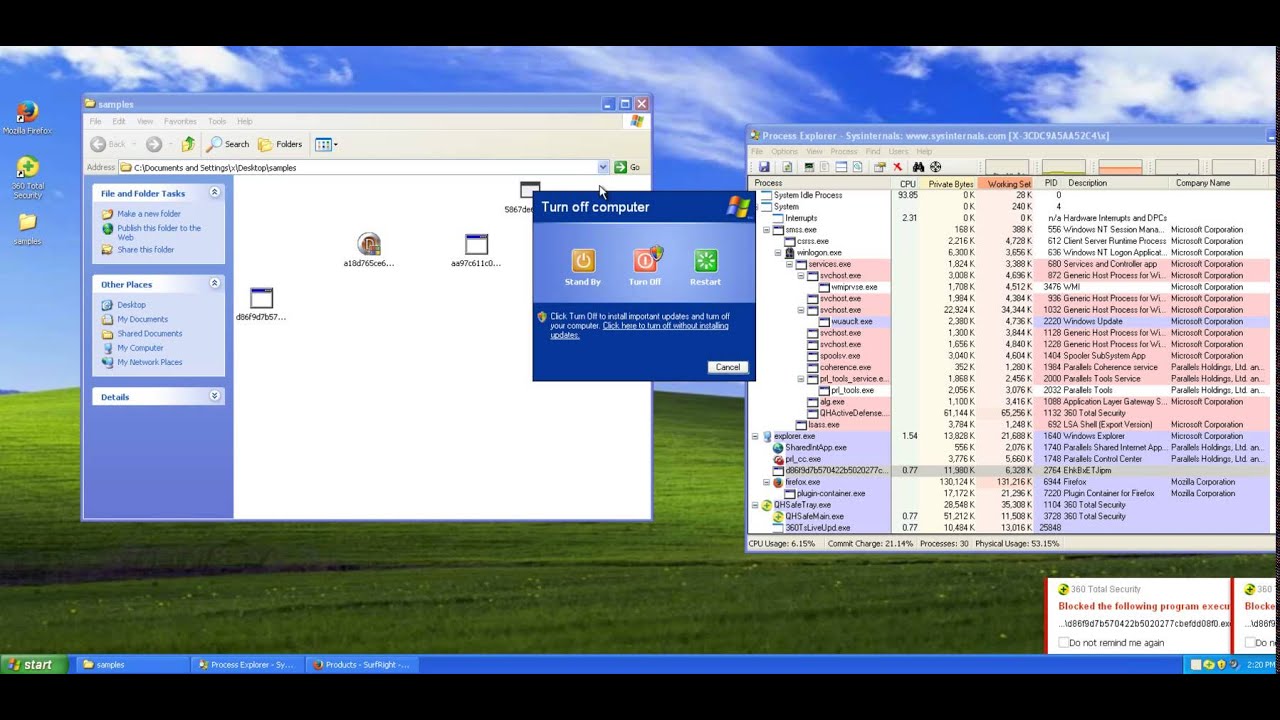
Task: Go to Desktop in Other Places
Action: coord(131,305)
